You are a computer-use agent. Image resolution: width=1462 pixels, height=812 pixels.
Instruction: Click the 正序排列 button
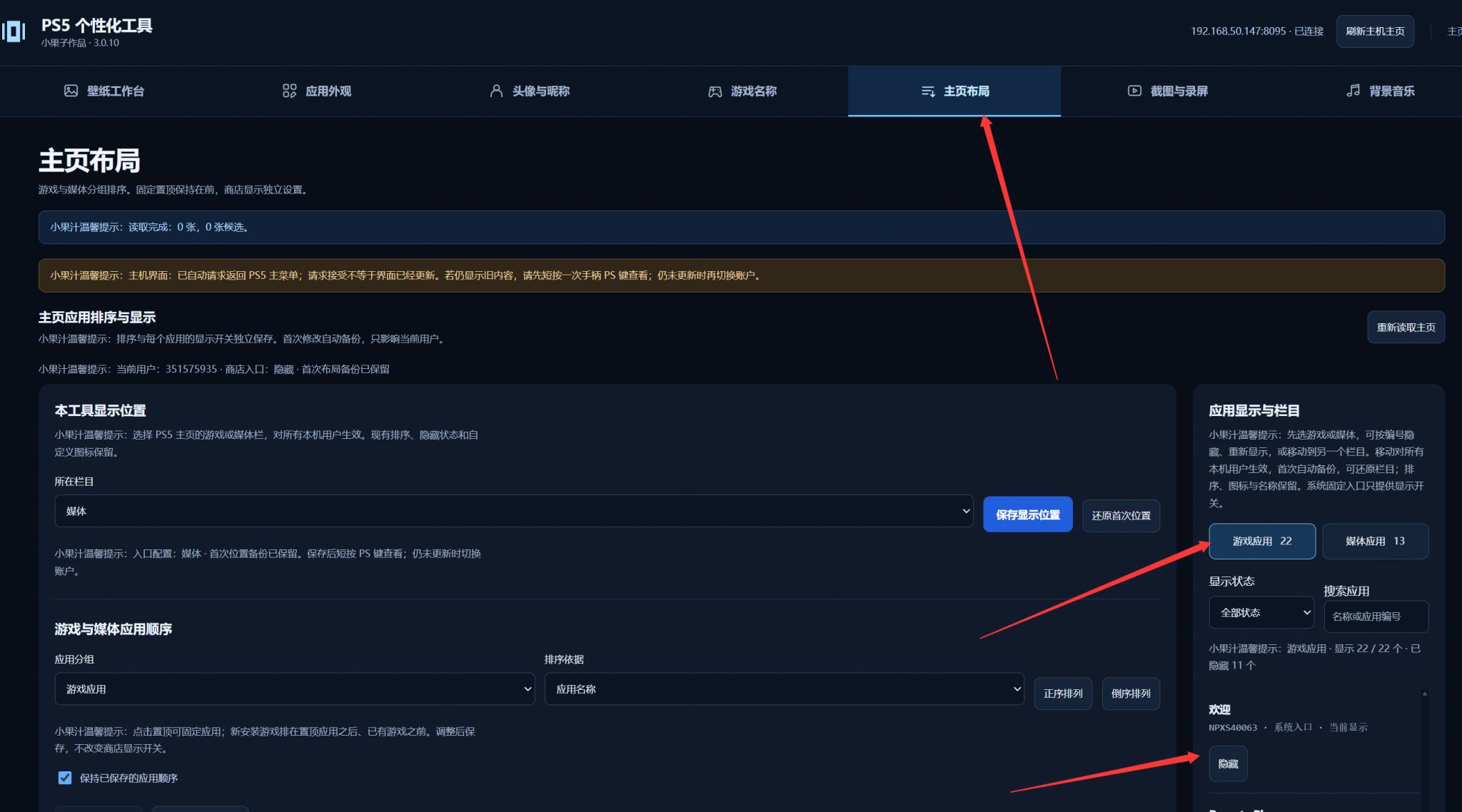pyautogui.click(x=1063, y=694)
